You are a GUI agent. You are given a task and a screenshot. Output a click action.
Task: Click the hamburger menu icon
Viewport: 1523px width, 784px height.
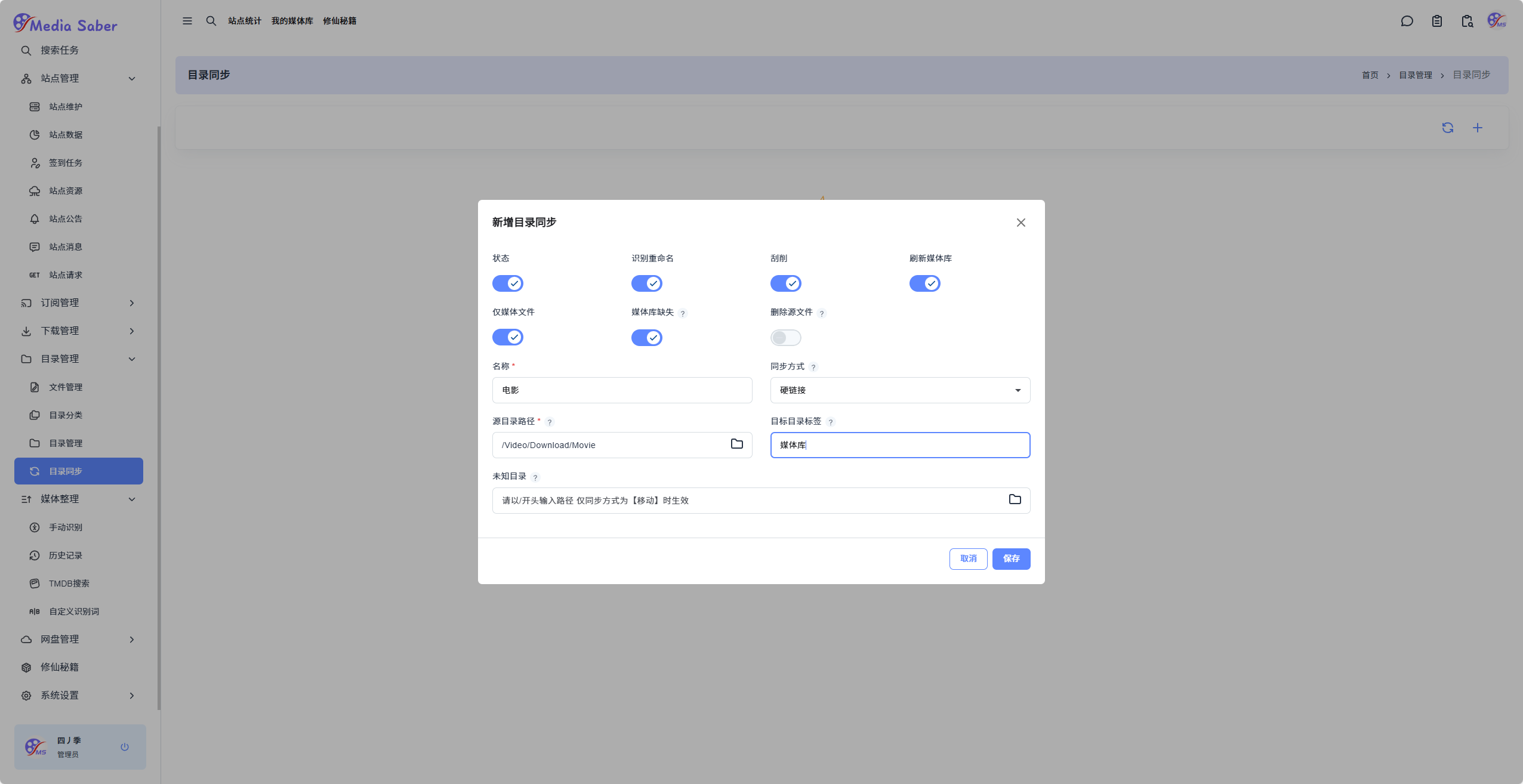(187, 21)
